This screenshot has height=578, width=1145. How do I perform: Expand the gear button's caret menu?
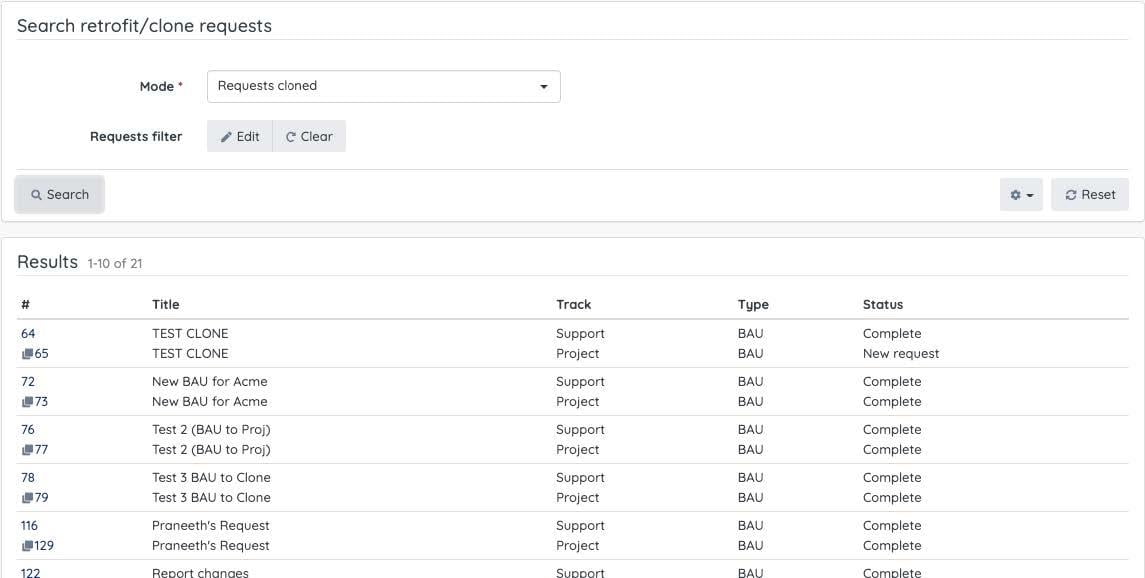click(1028, 194)
